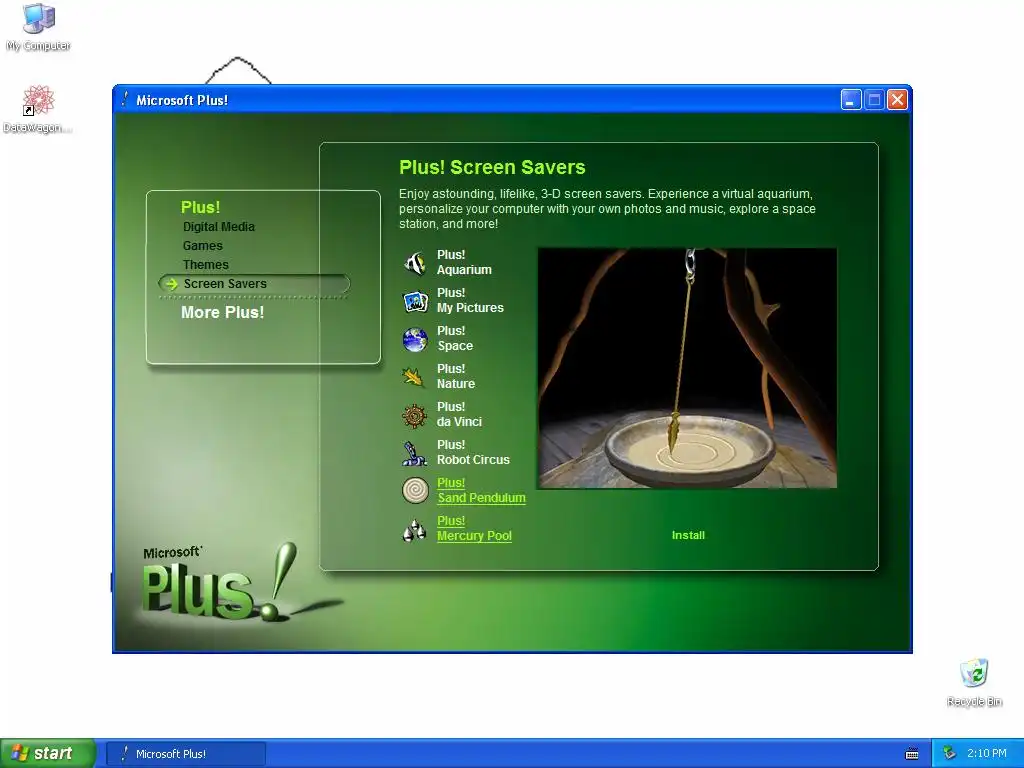Click the Robot Circus robot icon
1024x768 pixels.
point(415,453)
